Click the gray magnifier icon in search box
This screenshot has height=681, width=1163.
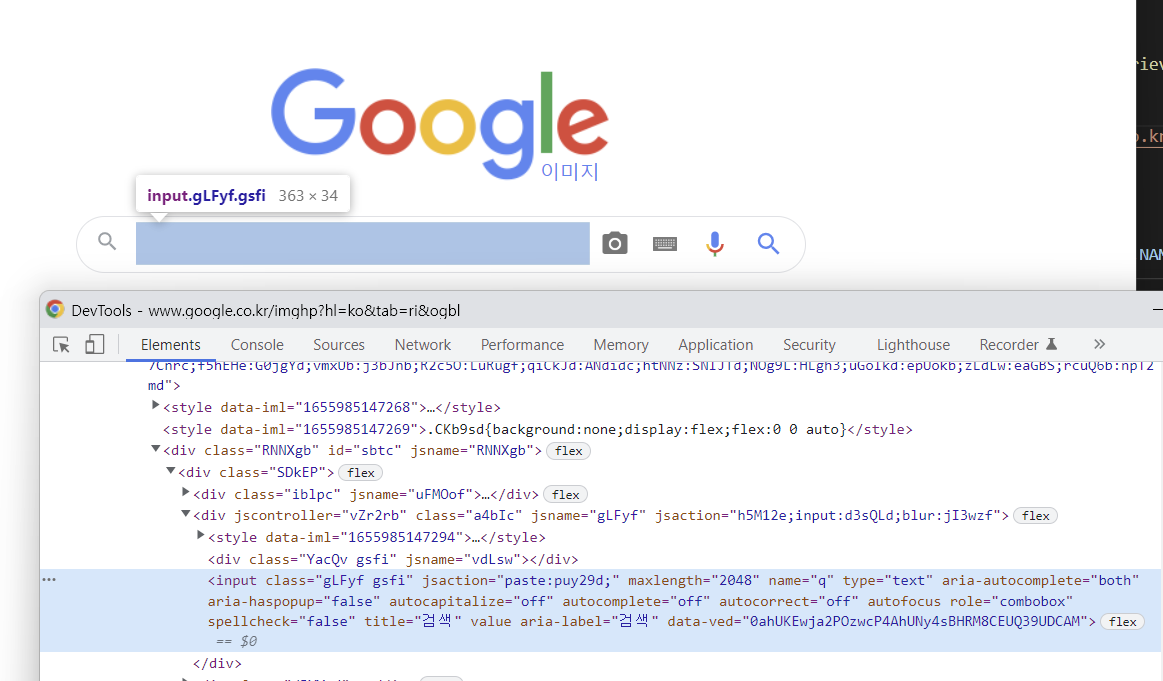point(108,241)
